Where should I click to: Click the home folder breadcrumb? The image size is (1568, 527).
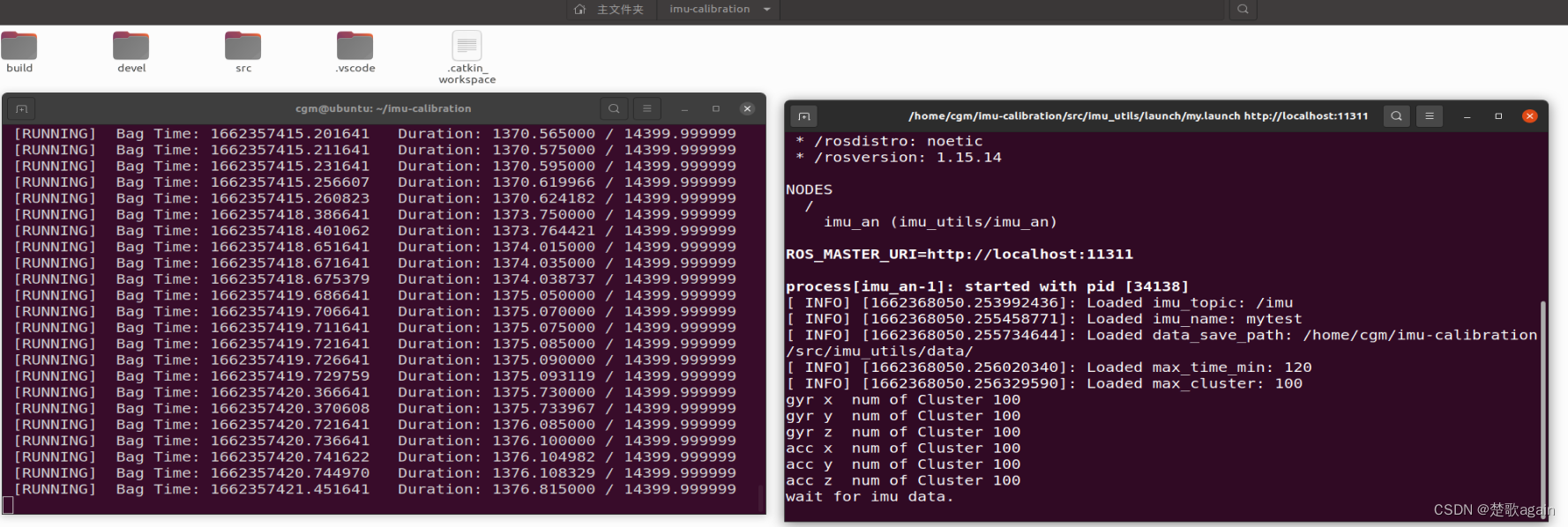pyautogui.click(x=609, y=10)
